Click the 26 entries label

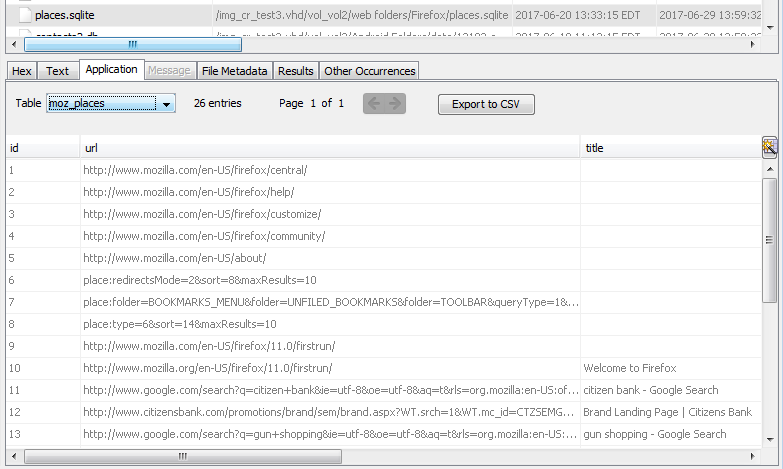pyautogui.click(x=218, y=103)
